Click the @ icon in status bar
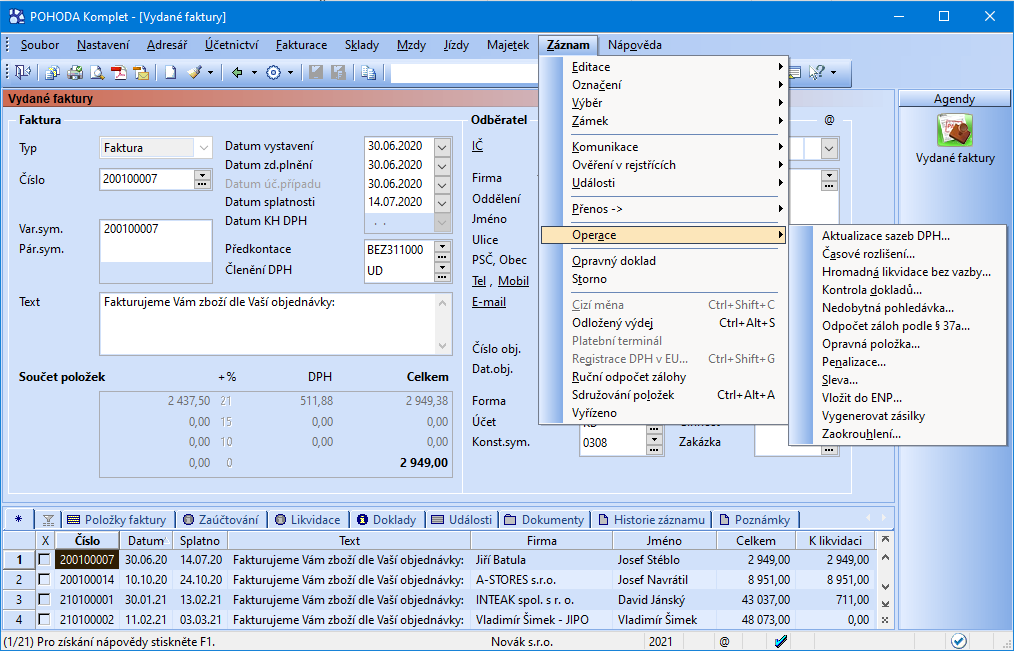This screenshot has height=651, width=1014. (724, 642)
